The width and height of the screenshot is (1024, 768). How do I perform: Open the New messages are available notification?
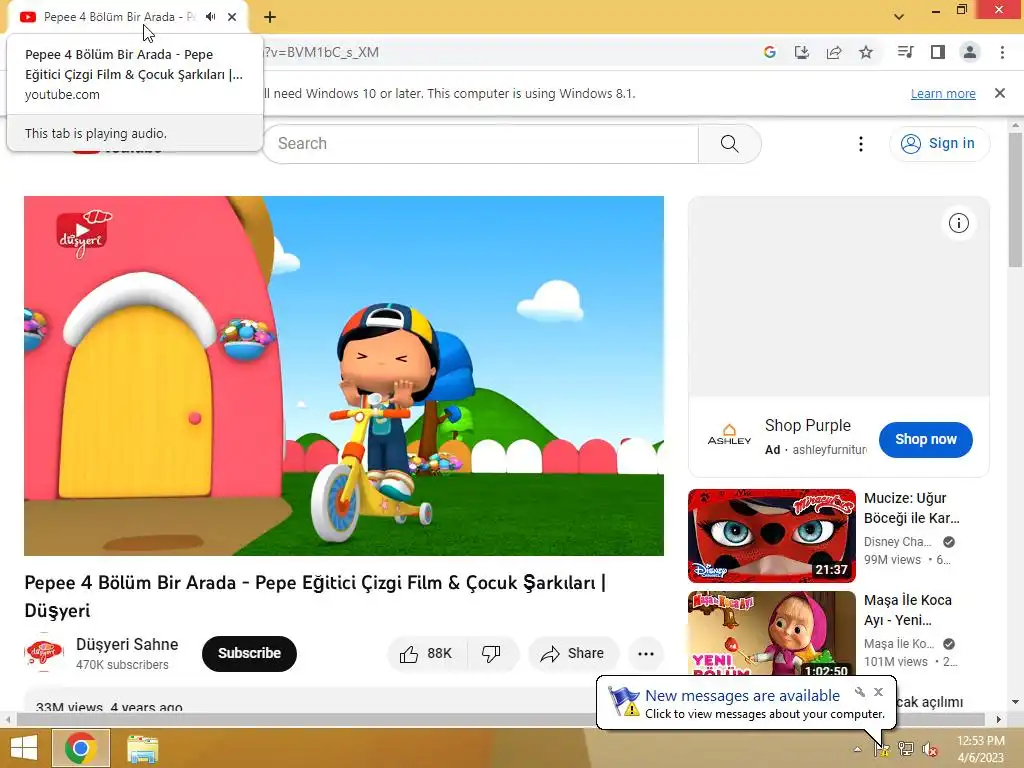(x=746, y=704)
